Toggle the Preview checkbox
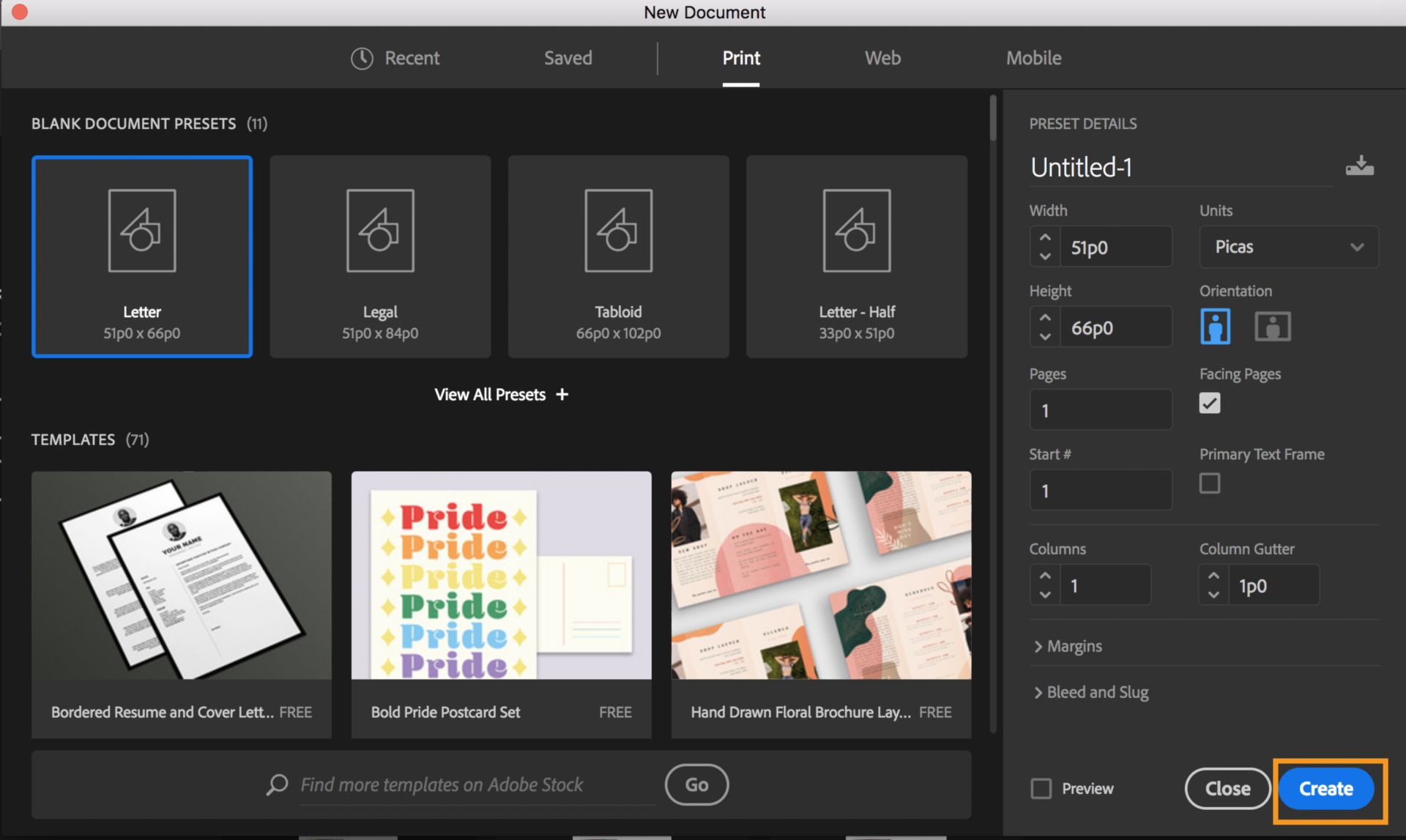 (x=1041, y=789)
